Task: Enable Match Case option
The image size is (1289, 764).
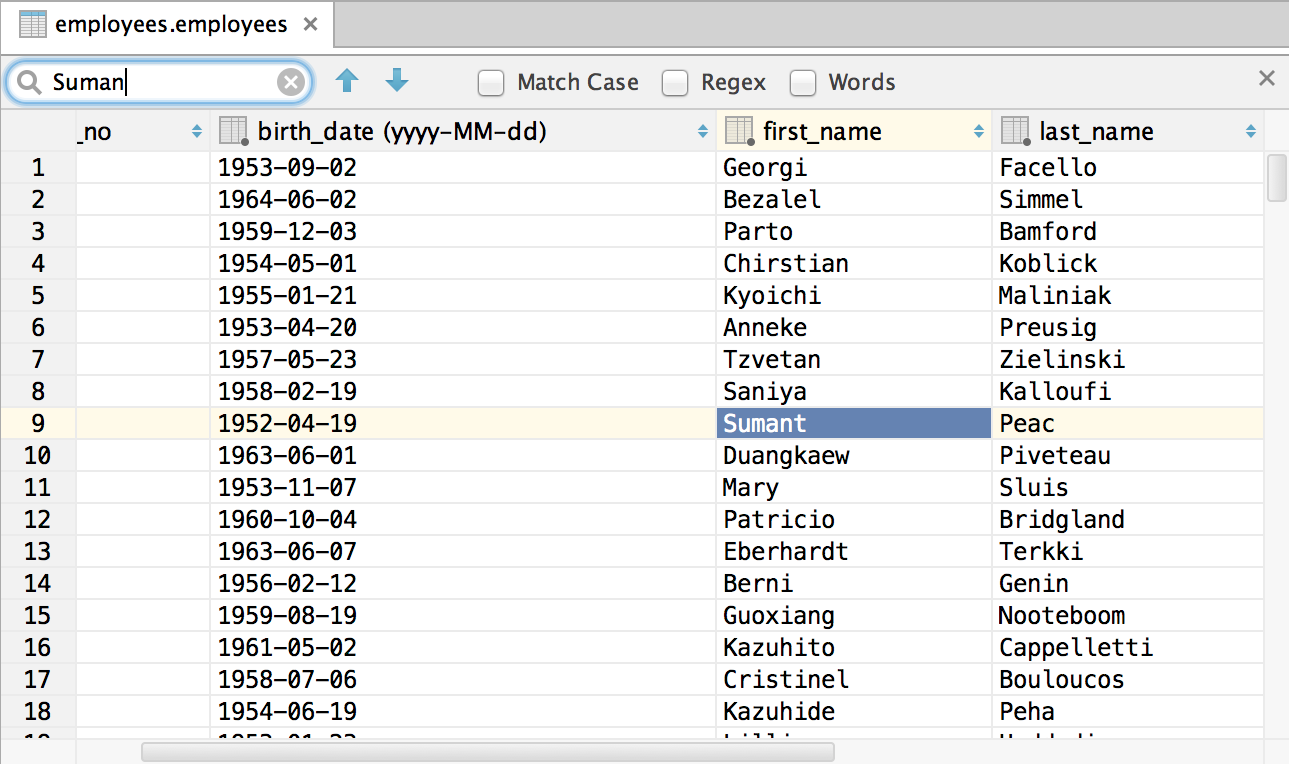Action: (491, 83)
